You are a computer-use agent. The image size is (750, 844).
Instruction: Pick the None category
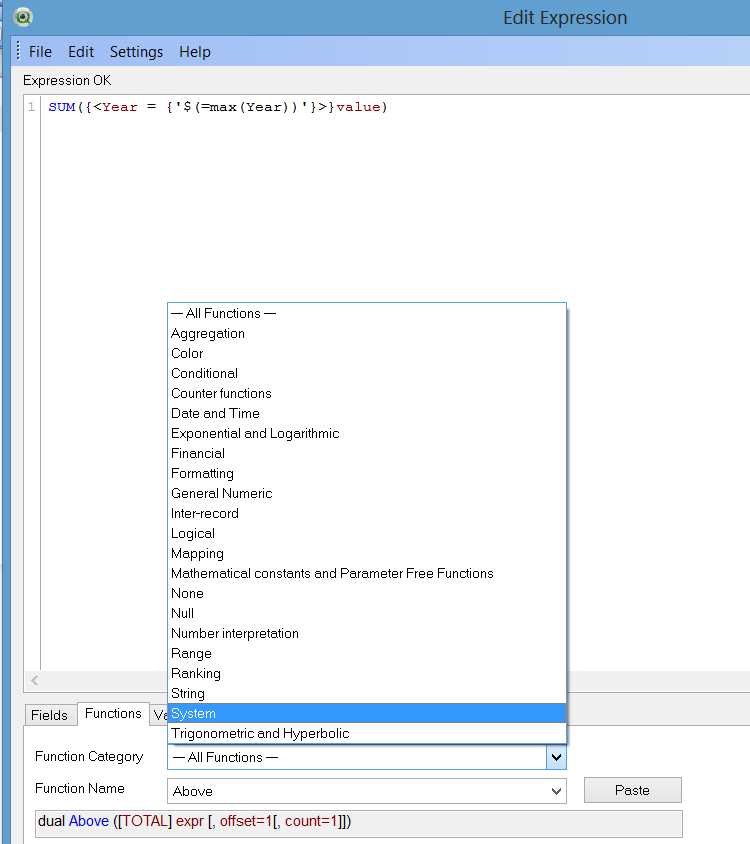tap(367, 593)
